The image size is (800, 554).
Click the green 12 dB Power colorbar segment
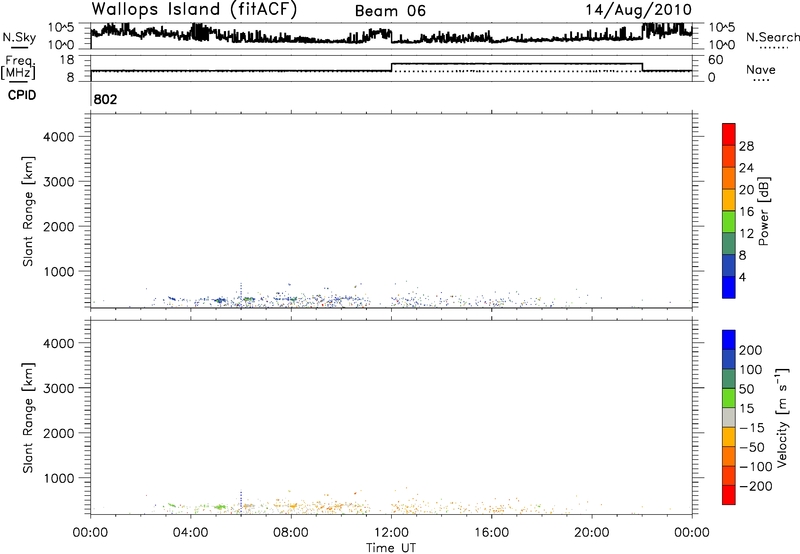pyautogui.click(x=729, y=221)
